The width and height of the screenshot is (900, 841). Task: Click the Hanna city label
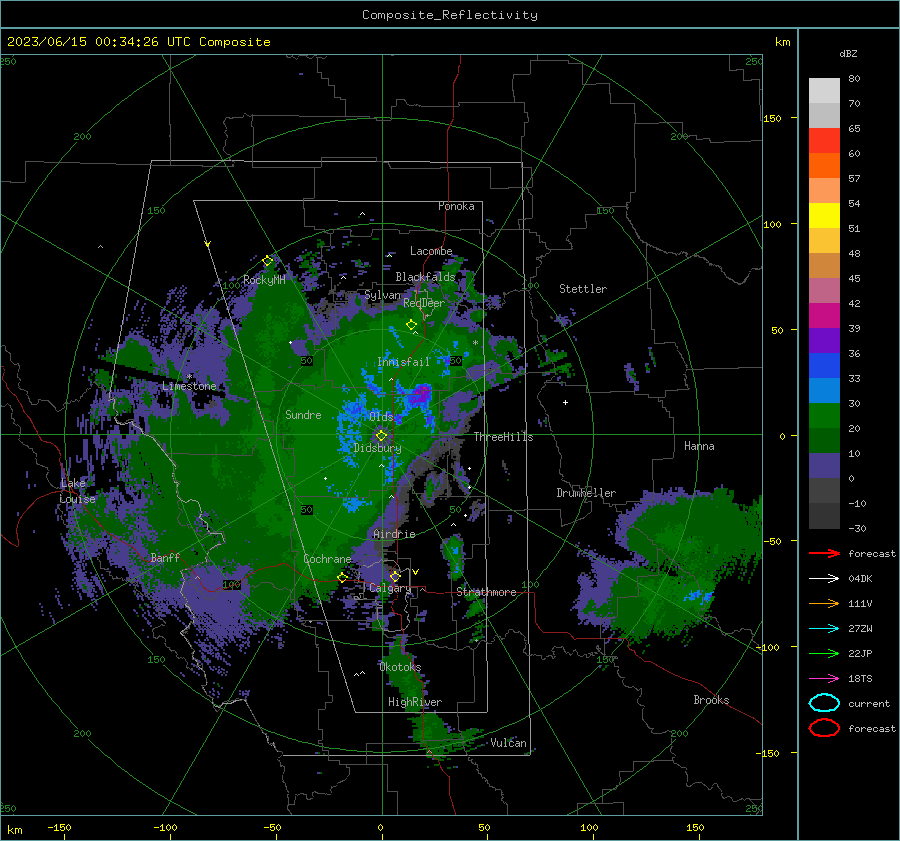click(x=699, y=446)
